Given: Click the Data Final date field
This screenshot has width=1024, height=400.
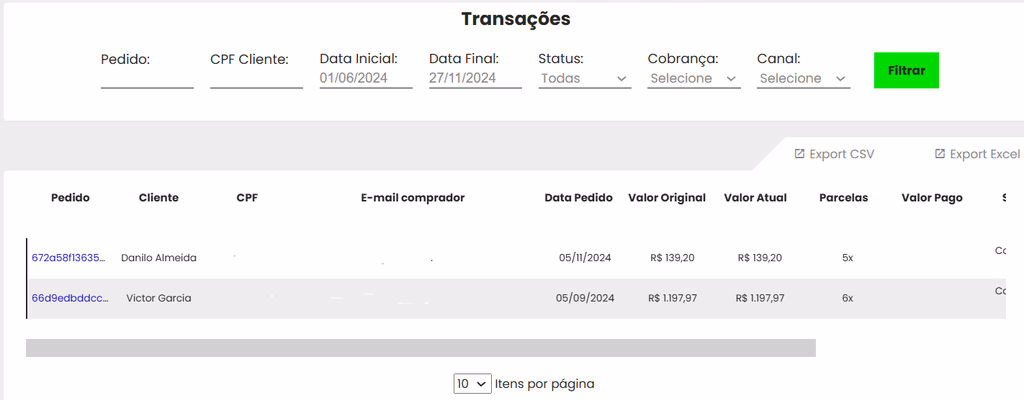Looking at the screenshot, I should 475,78.
